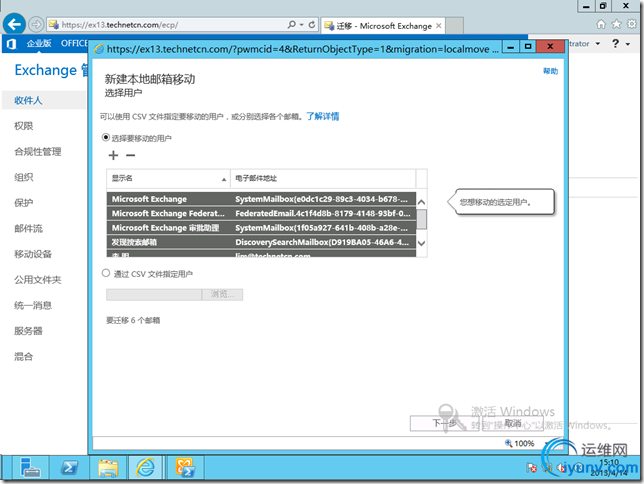Open the browser home icon
This screenshot has width=644, height=484.
(x=601, y=24)
